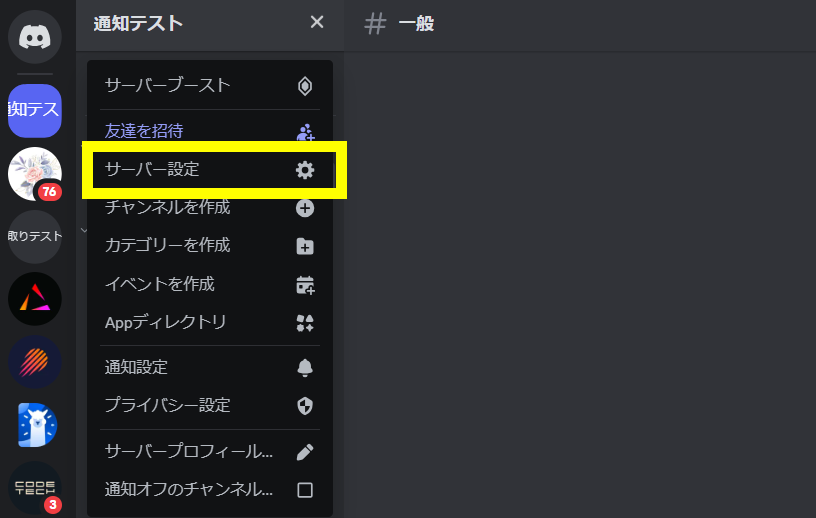Screen dimensions: 816x518
Task: Open the black triangle logo server
Action: [x=35, y=299]
